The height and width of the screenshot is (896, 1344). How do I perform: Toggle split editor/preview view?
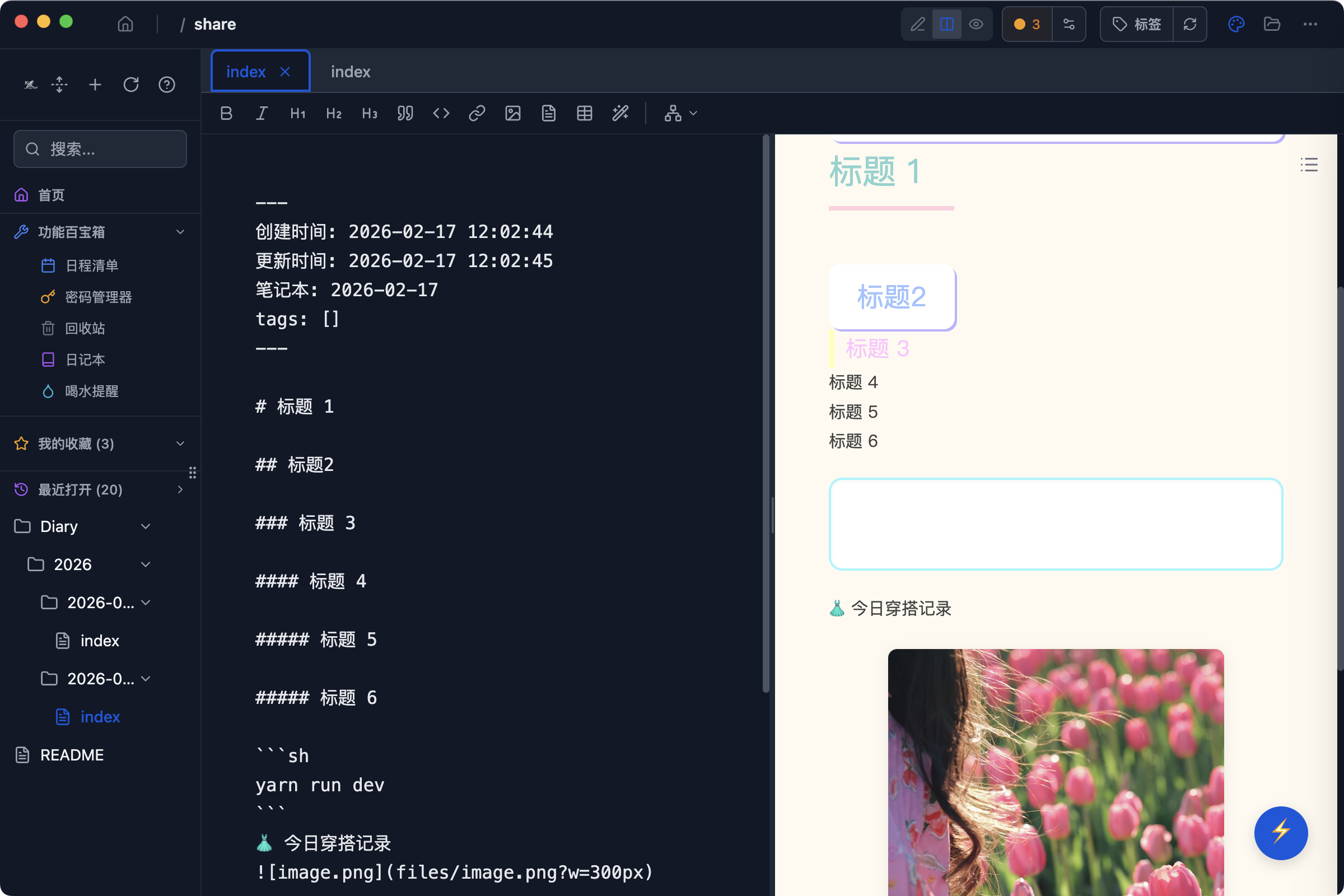point(947,24)
